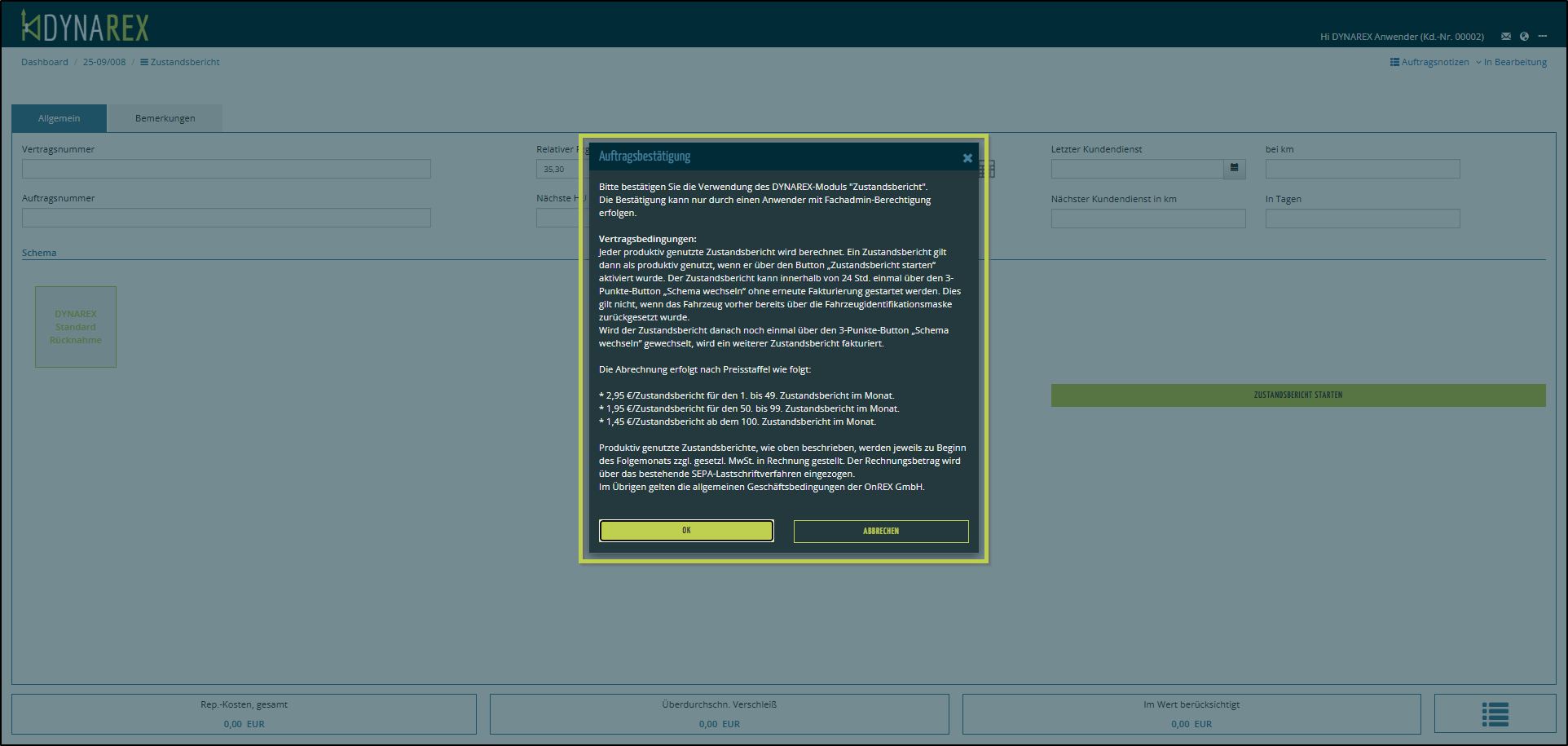This screenshot has width=1568, height=746.
Task: Open the list icon panel at bottom right
Action: 1495,714
